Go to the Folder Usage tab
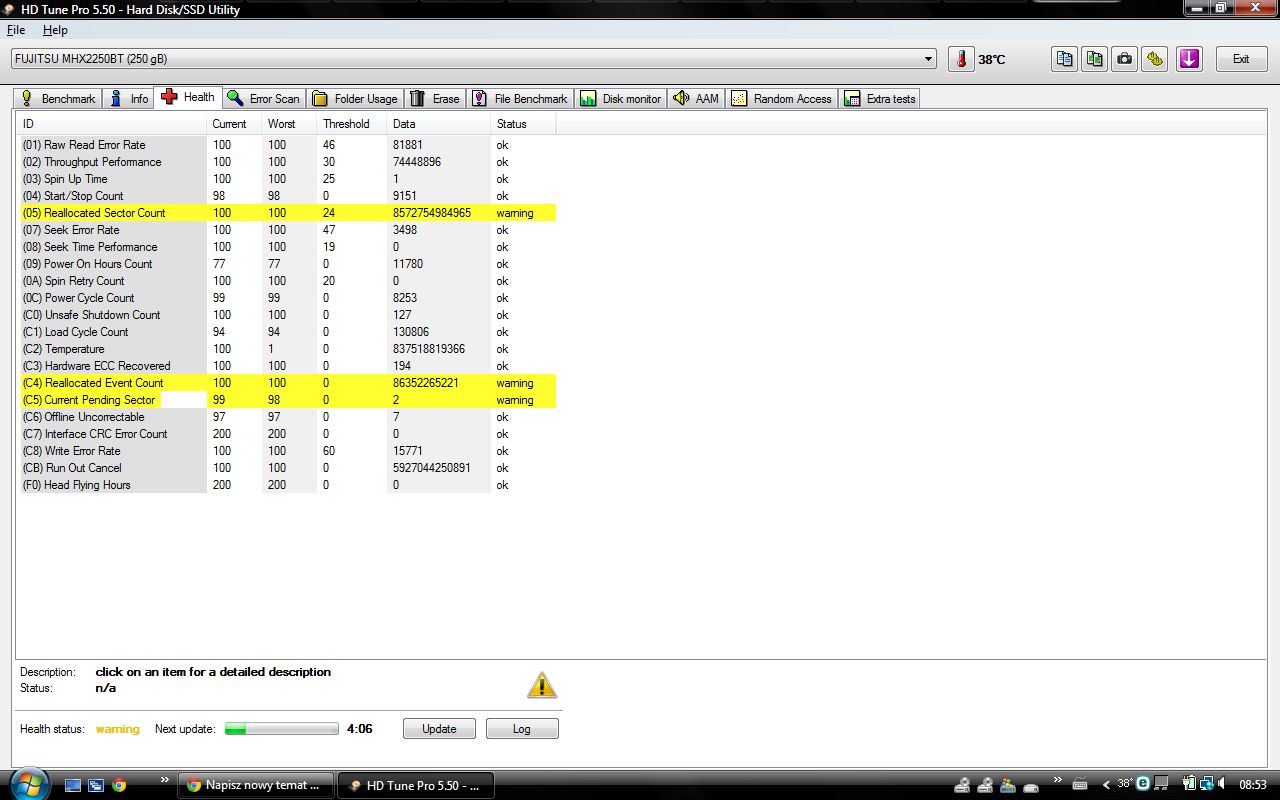 click(x=355, y=98)
